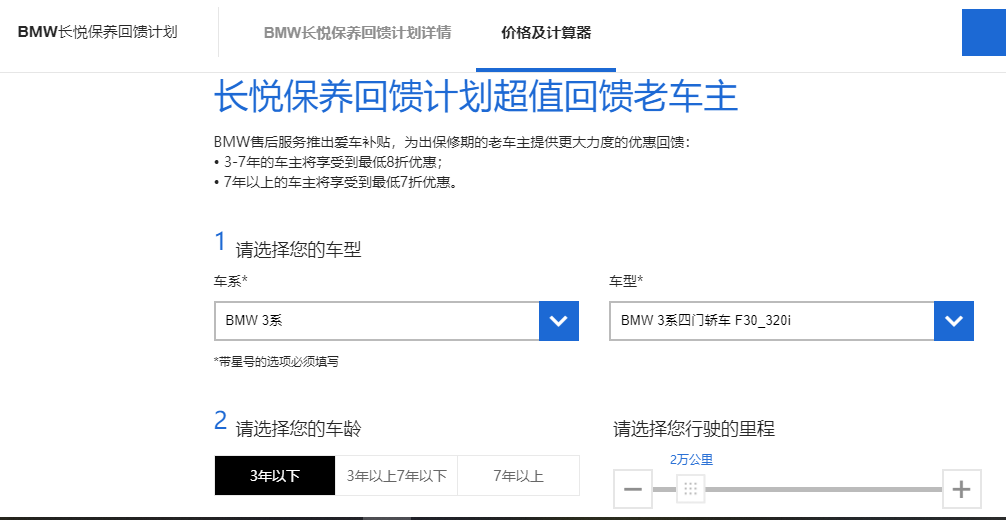Click the BMW长悦保养回馈计划 site title
1006x520 pixels.
[98, 32]
